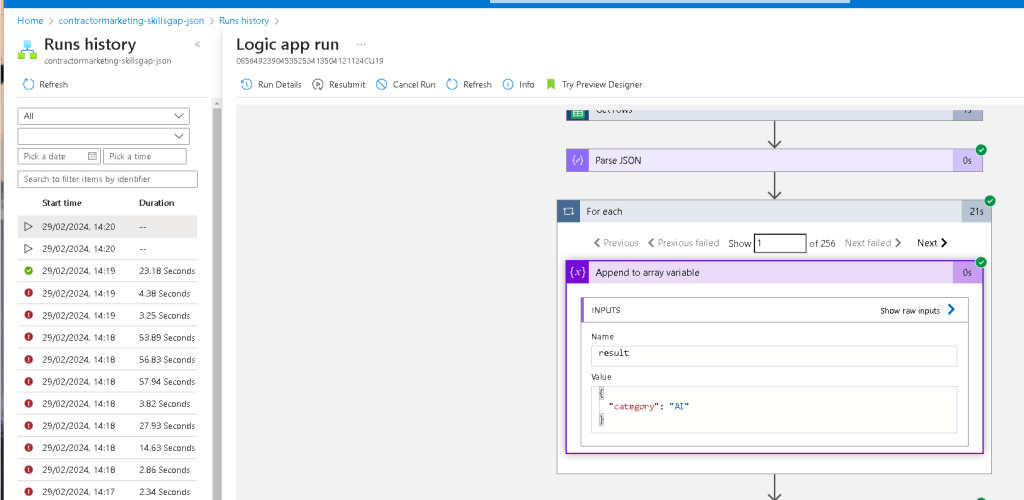Click the result name value box
The width and height of the screenshot is (1024, 500).
pyautogui.click(x=774, y=356)
